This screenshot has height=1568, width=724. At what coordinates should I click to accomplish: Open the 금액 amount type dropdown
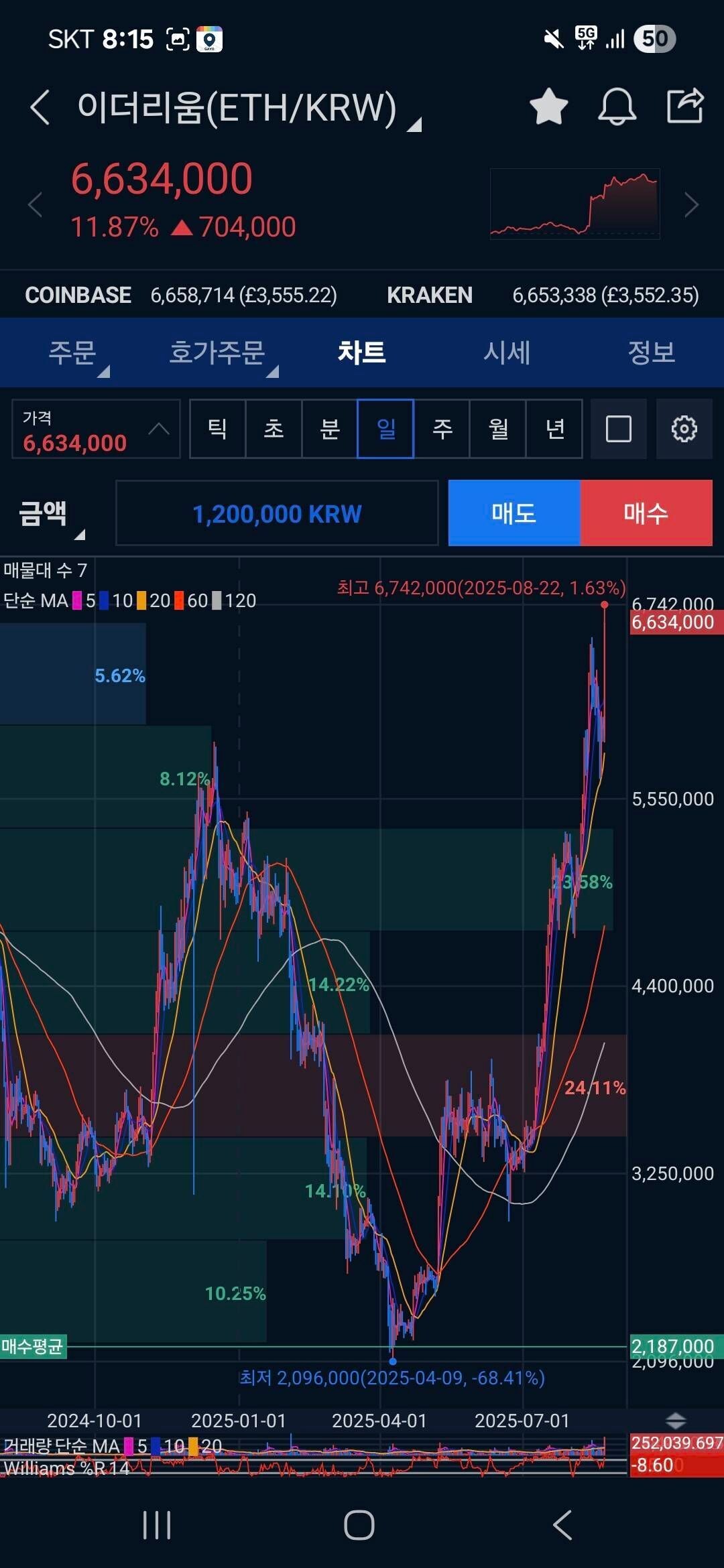coord(51,515)
